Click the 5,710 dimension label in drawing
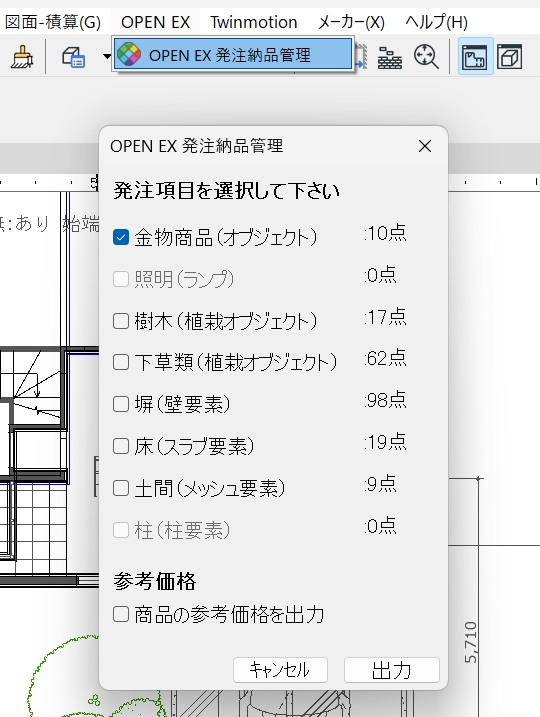The image size is (540, 717). [471, 642]
